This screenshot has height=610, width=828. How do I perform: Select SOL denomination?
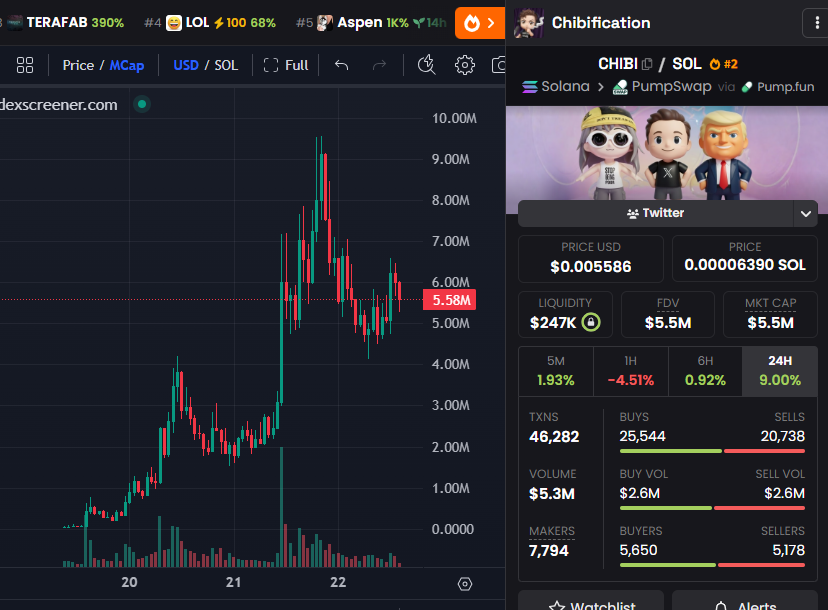226,65
